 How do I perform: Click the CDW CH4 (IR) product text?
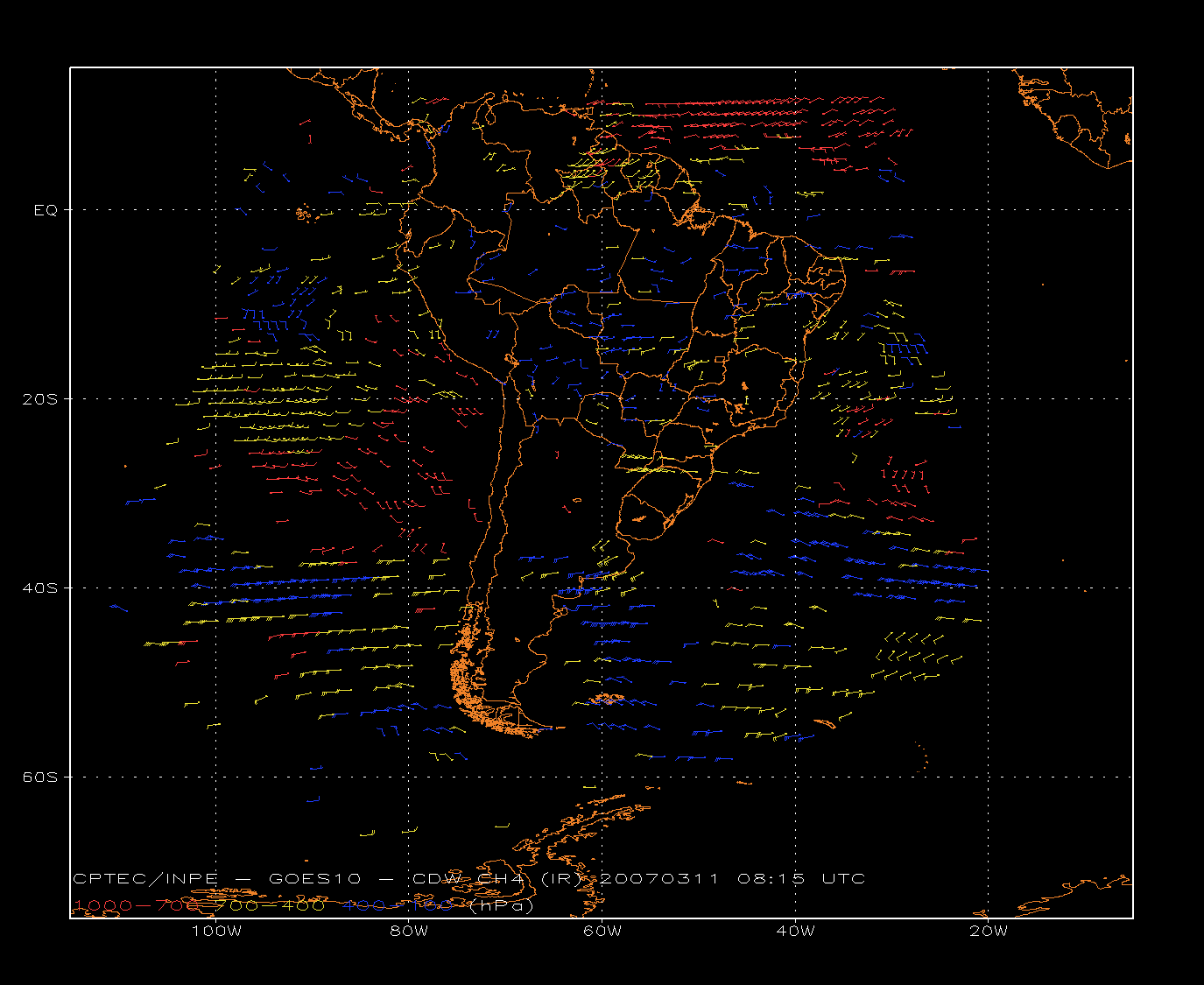(x=496, y=879)
